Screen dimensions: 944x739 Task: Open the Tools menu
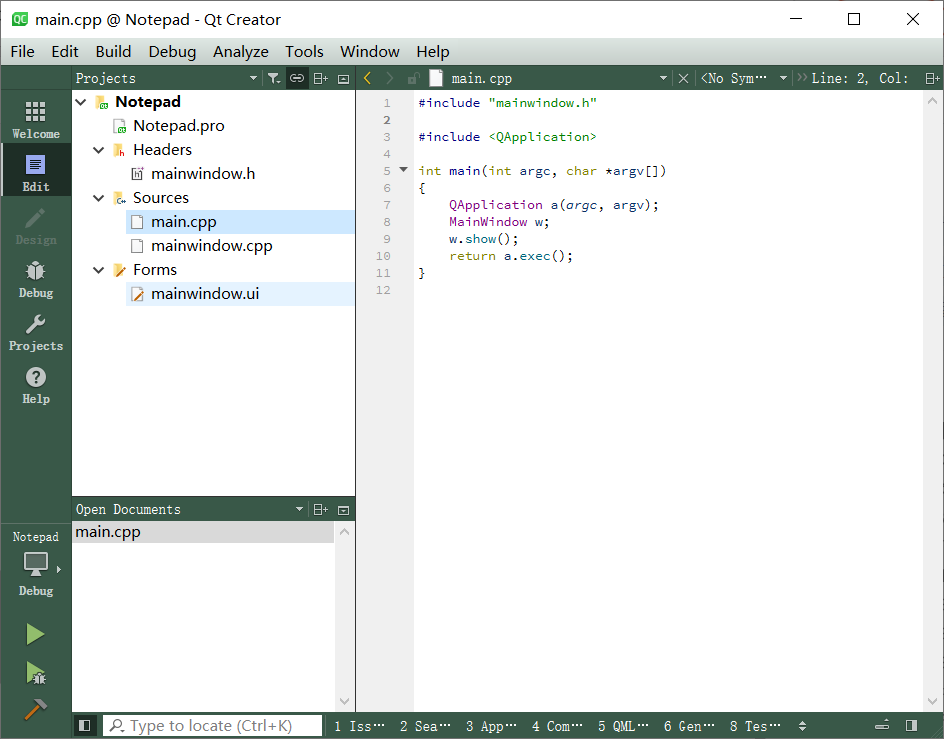[304, 52]
